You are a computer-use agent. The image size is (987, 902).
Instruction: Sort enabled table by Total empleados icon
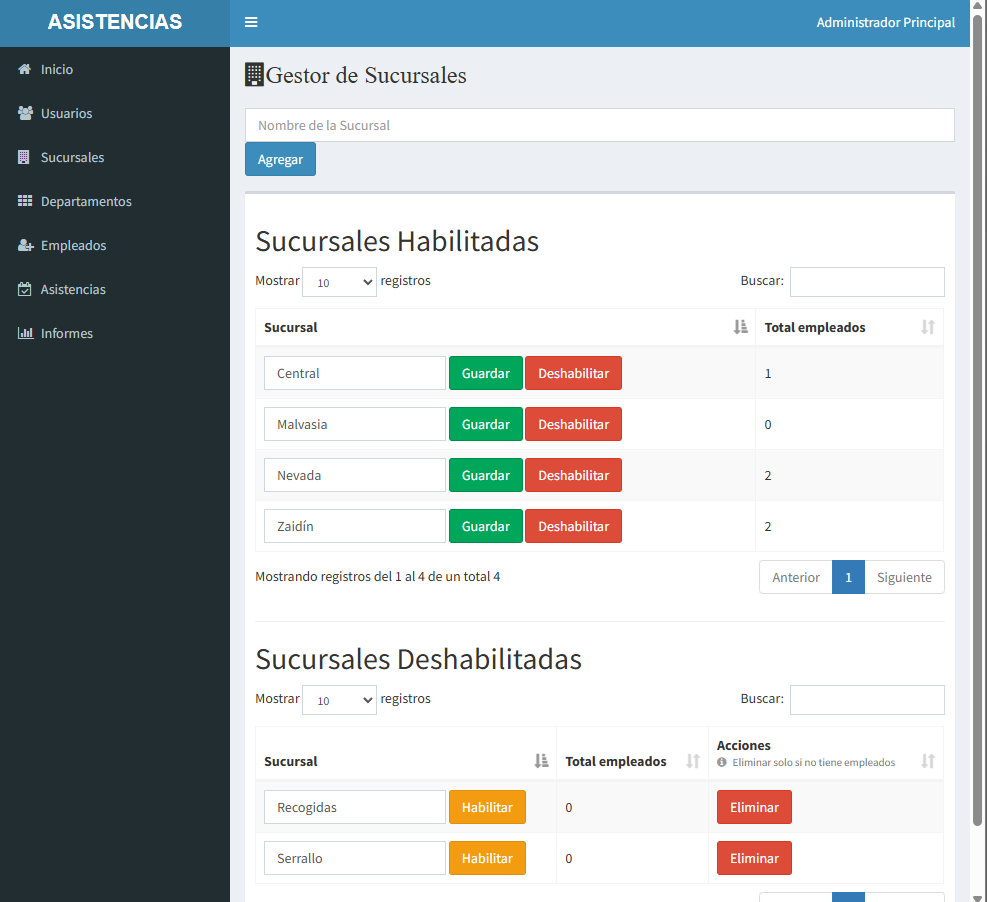pos(927,327)
